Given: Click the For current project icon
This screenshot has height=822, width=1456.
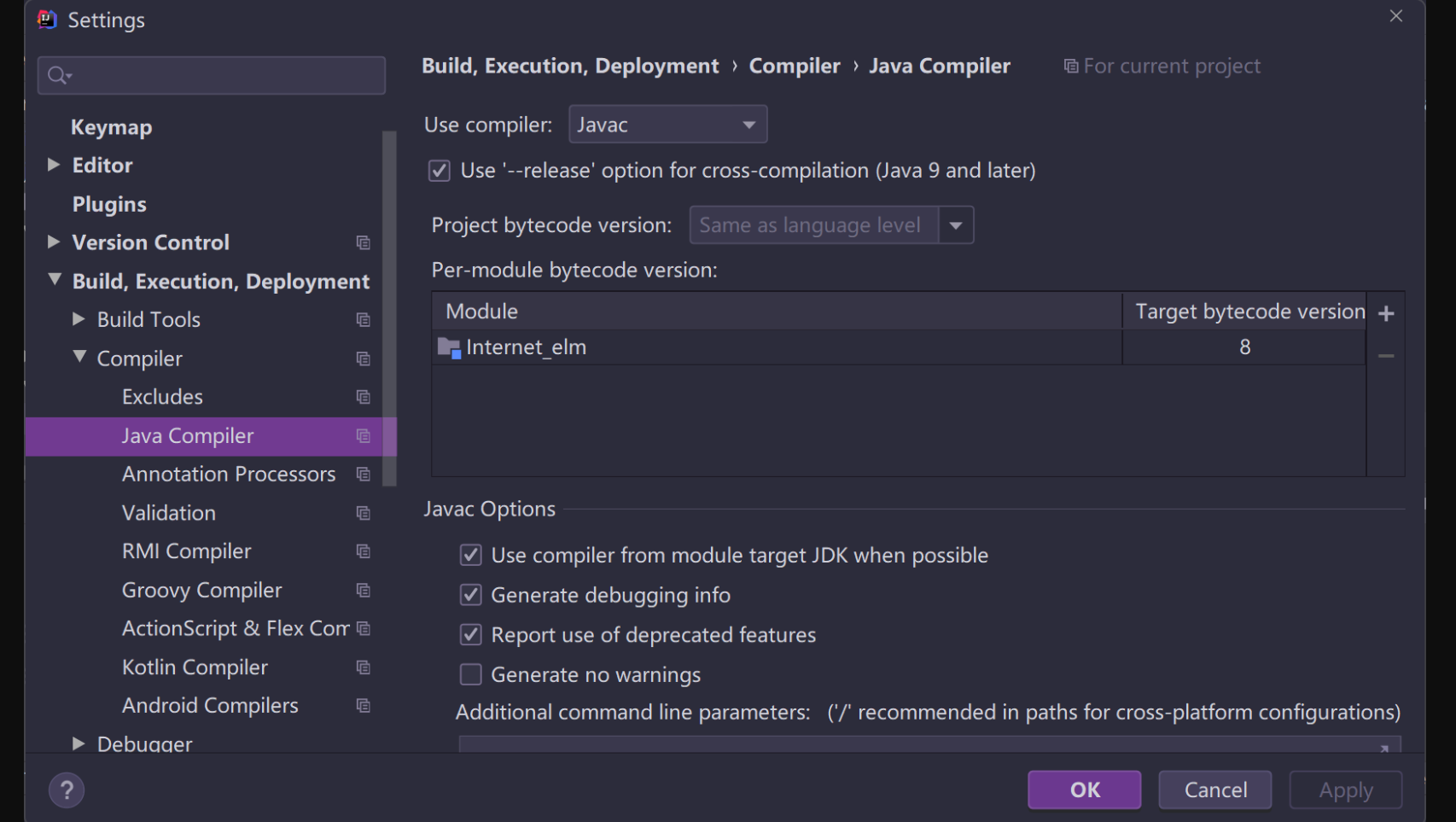Looking at the screenshot, I should click(x=1070, y=67).
